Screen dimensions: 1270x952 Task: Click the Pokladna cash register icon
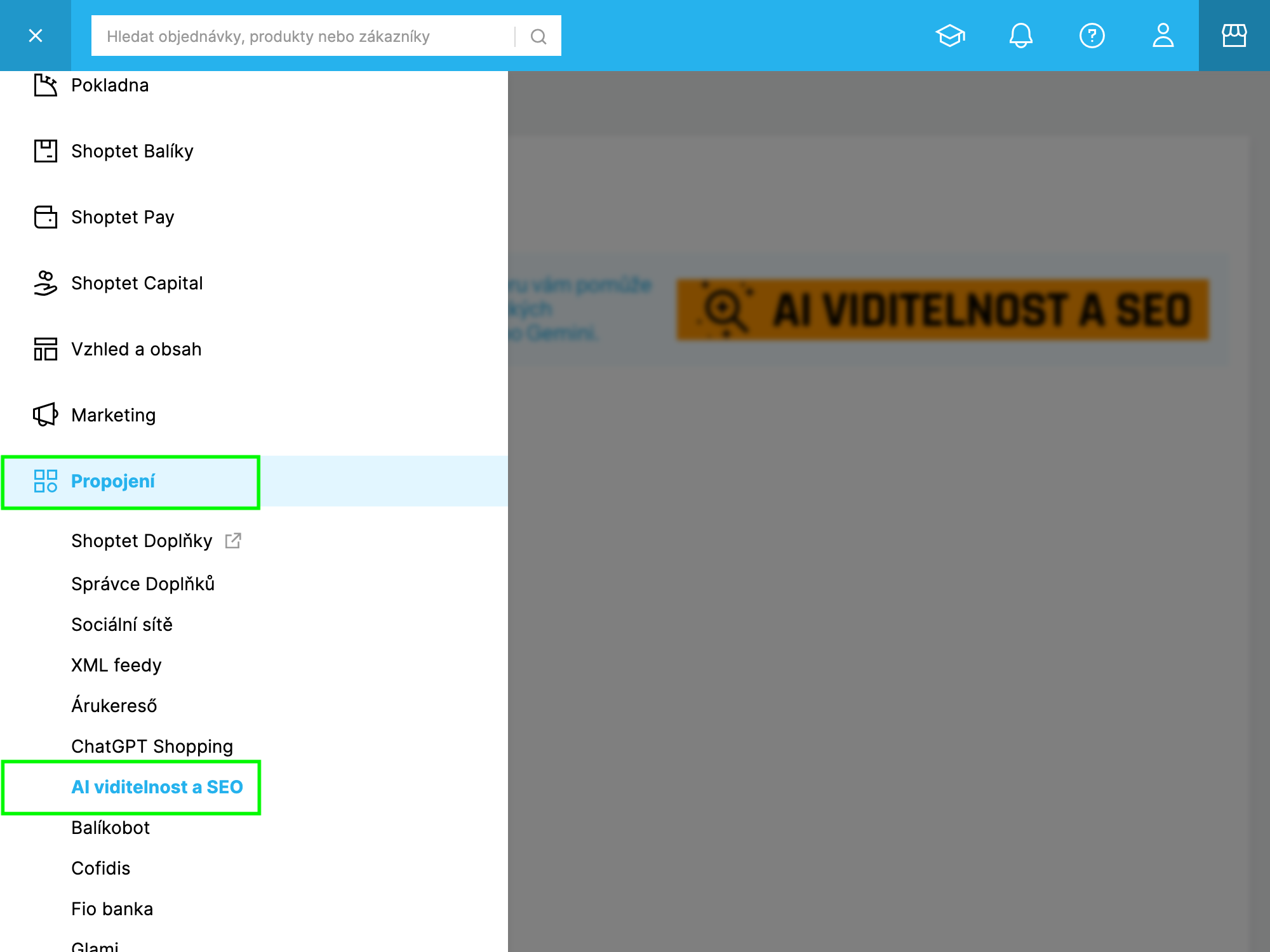point(46,85)
